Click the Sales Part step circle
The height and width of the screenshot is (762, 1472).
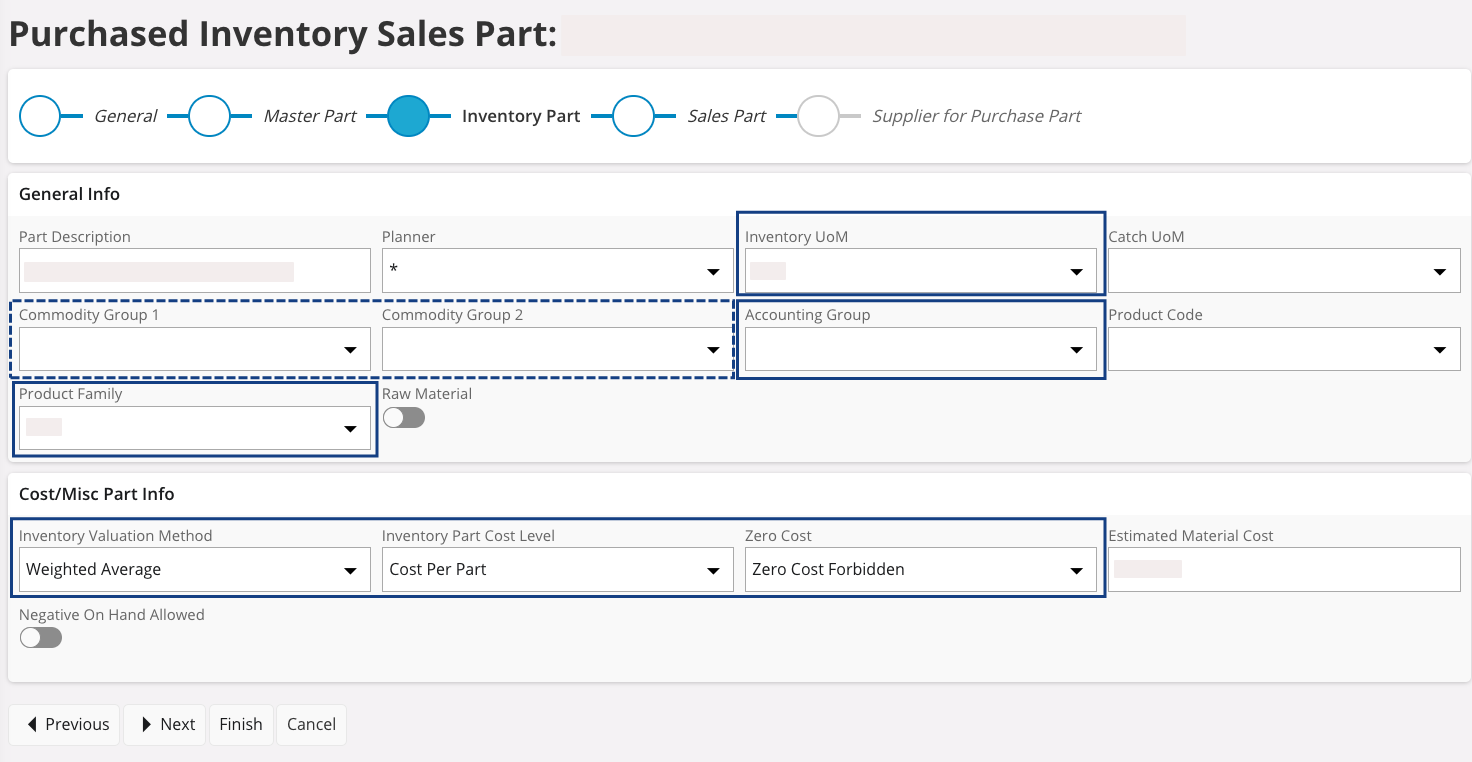633,116
